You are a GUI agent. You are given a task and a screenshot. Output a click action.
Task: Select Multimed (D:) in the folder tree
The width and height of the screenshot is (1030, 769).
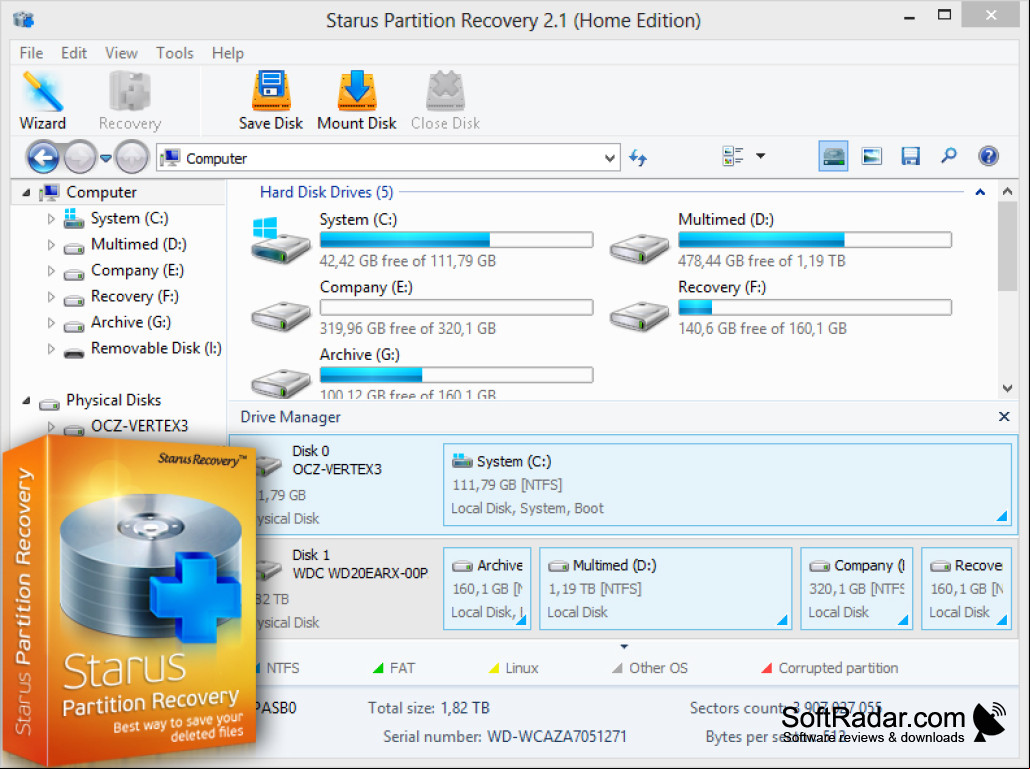pos(139,244)
